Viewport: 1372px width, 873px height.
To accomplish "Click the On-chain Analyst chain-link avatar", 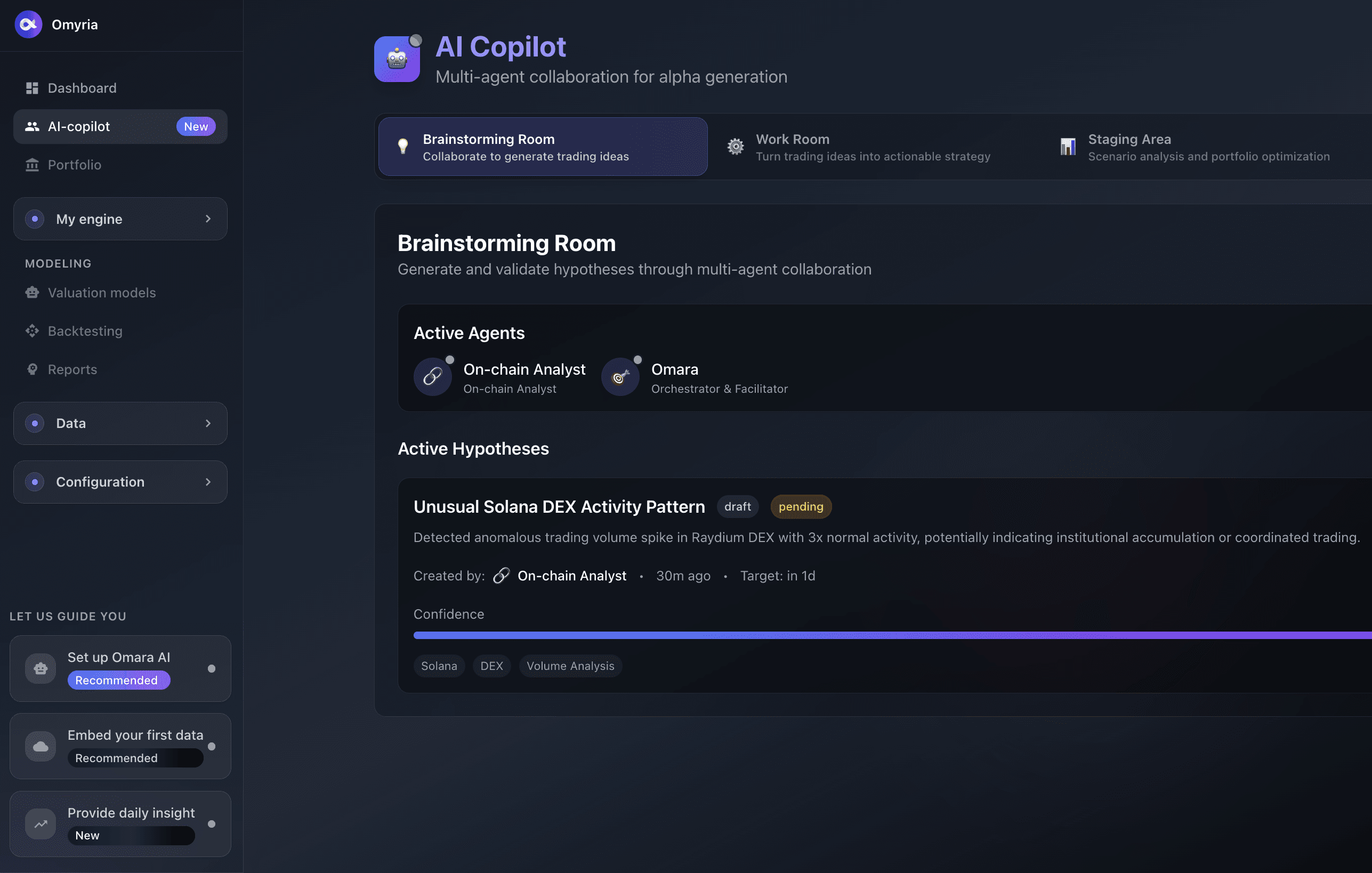I will pos(432,376).
